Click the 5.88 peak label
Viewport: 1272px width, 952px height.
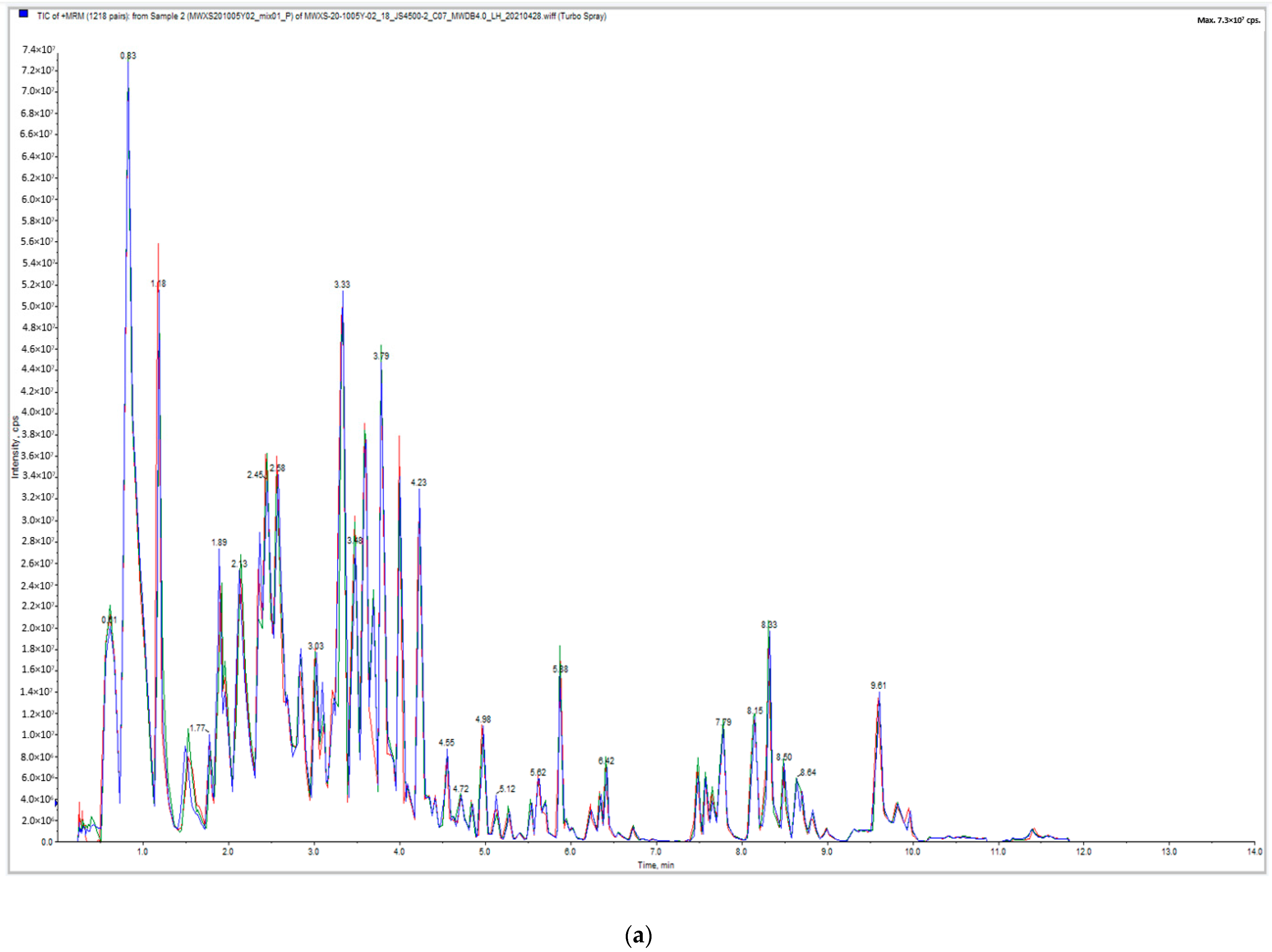point(560,669)
